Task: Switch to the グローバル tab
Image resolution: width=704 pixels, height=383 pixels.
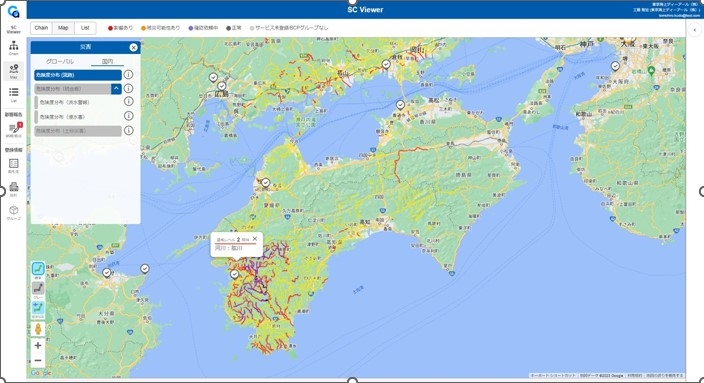Action: (x=60, y=61)
